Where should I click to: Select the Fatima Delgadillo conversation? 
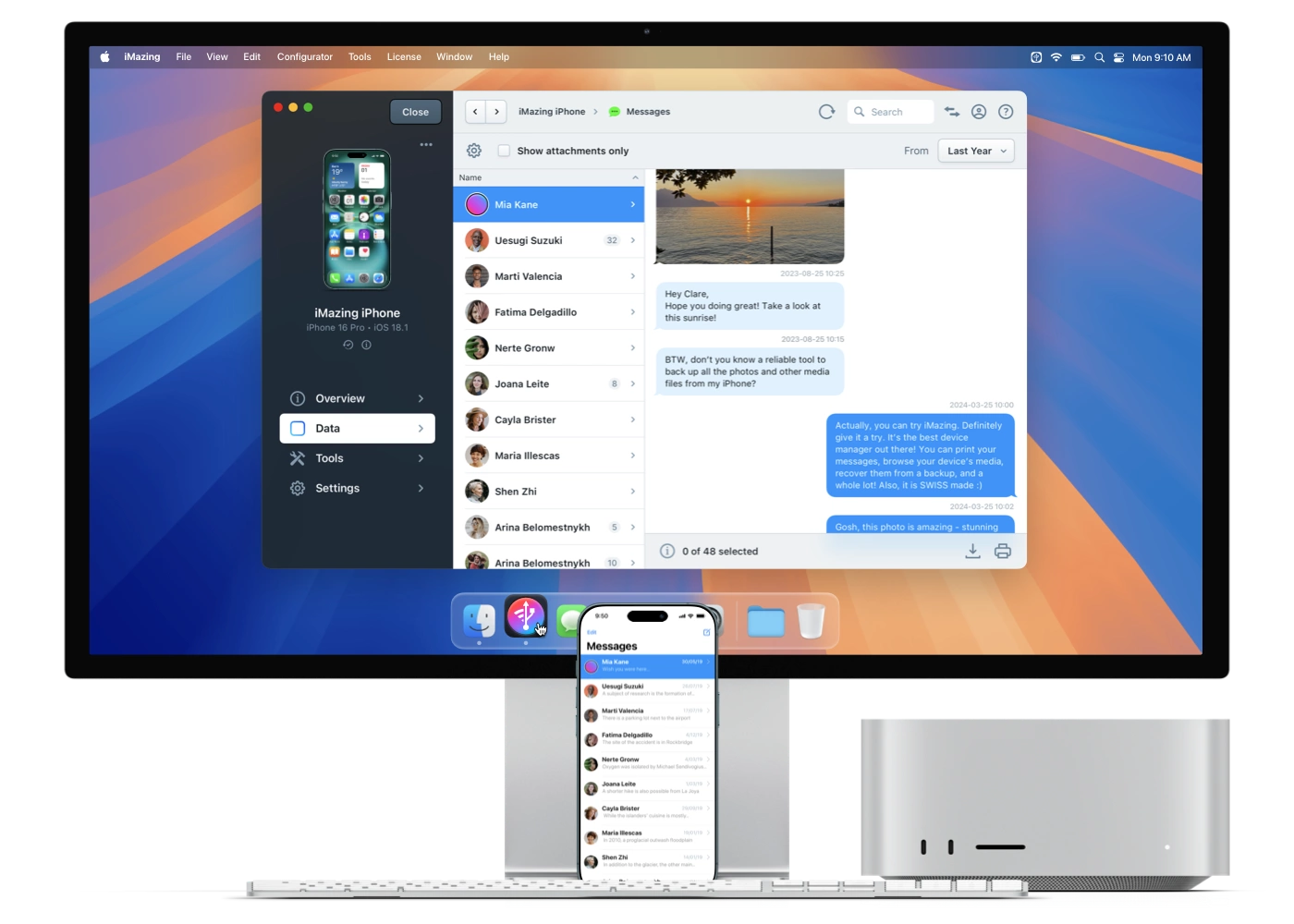(548, 312)
